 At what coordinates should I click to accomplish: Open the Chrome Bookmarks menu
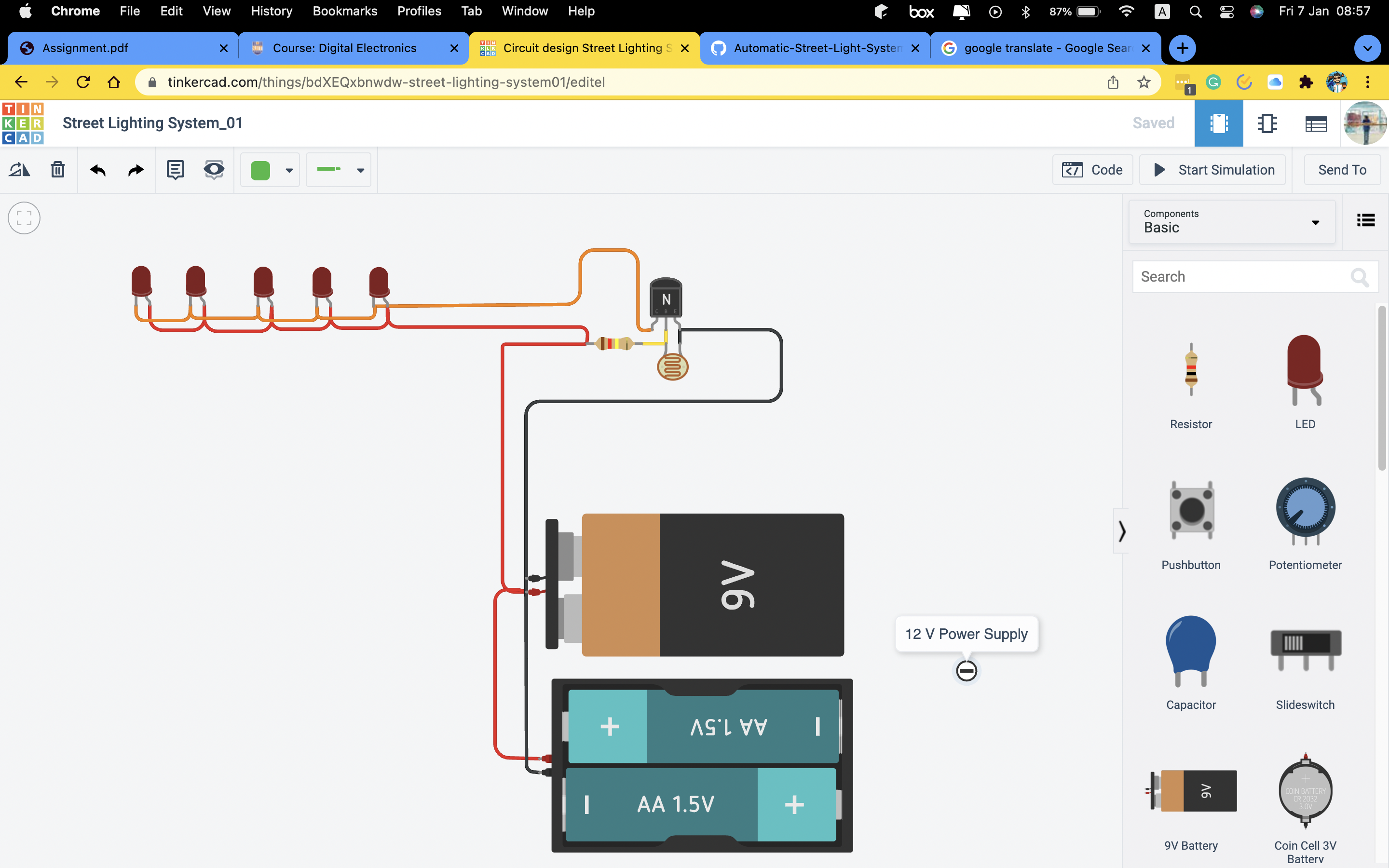point(345,11)
